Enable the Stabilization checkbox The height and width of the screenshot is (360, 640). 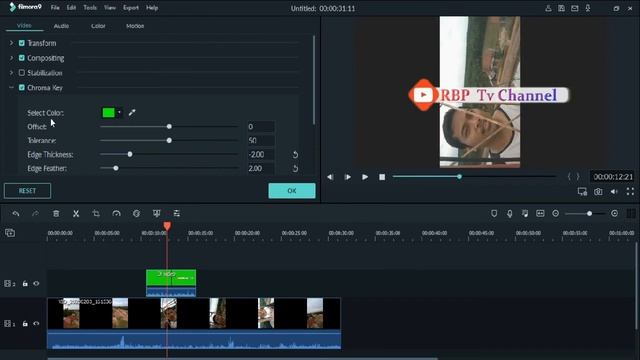tap(22, 73)
